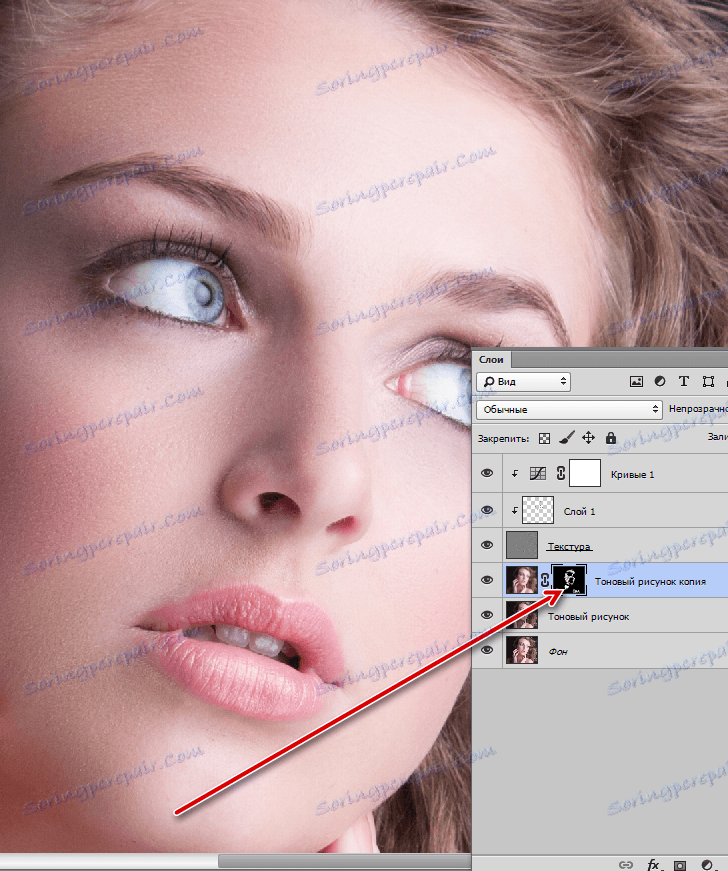Click the thumbnail of Тоновый рисунок layer
728x871 pixels.
522,615
